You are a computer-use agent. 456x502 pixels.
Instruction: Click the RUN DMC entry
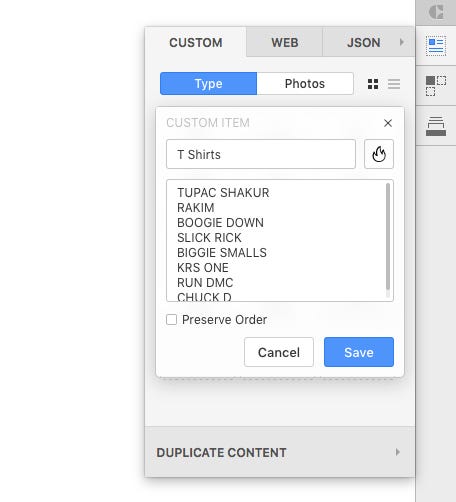pos(205,283)
